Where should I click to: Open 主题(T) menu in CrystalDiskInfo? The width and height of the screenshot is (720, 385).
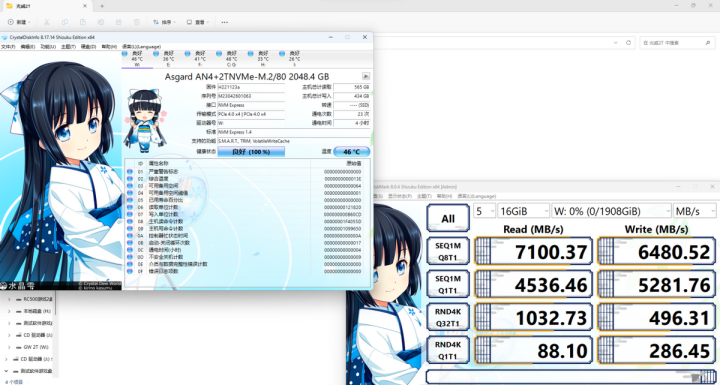(x=68, y=46)
